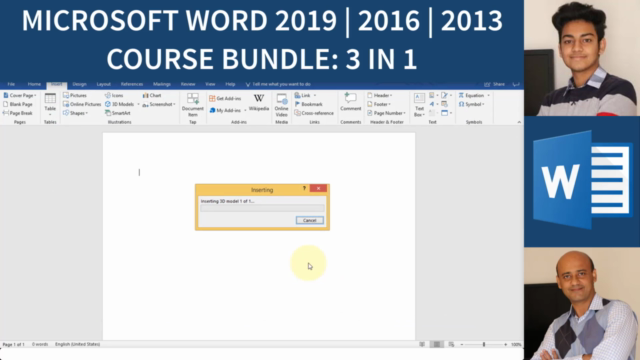Click Get Add-ins
640x360 pixels.
pyautogui.click(x=225, y=98)
